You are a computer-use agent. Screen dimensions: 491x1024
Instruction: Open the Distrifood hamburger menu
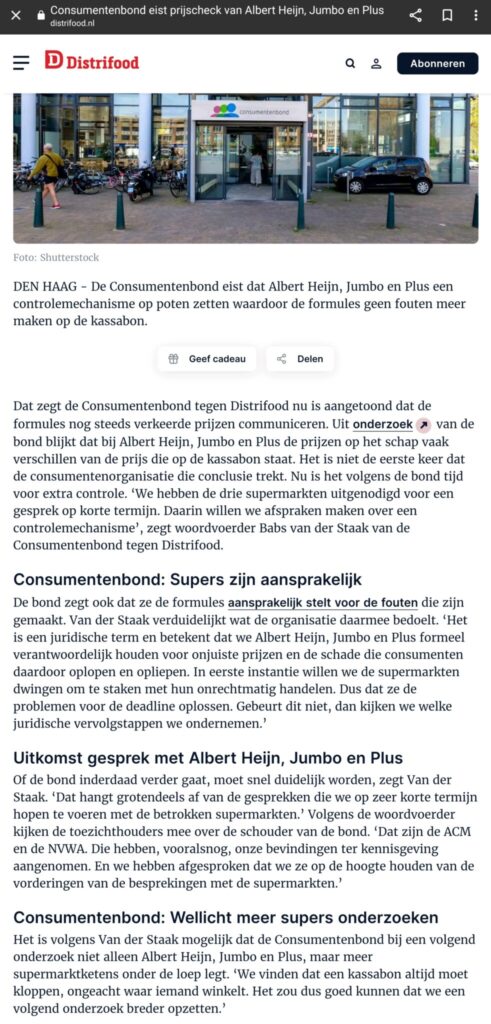(22, 63)
